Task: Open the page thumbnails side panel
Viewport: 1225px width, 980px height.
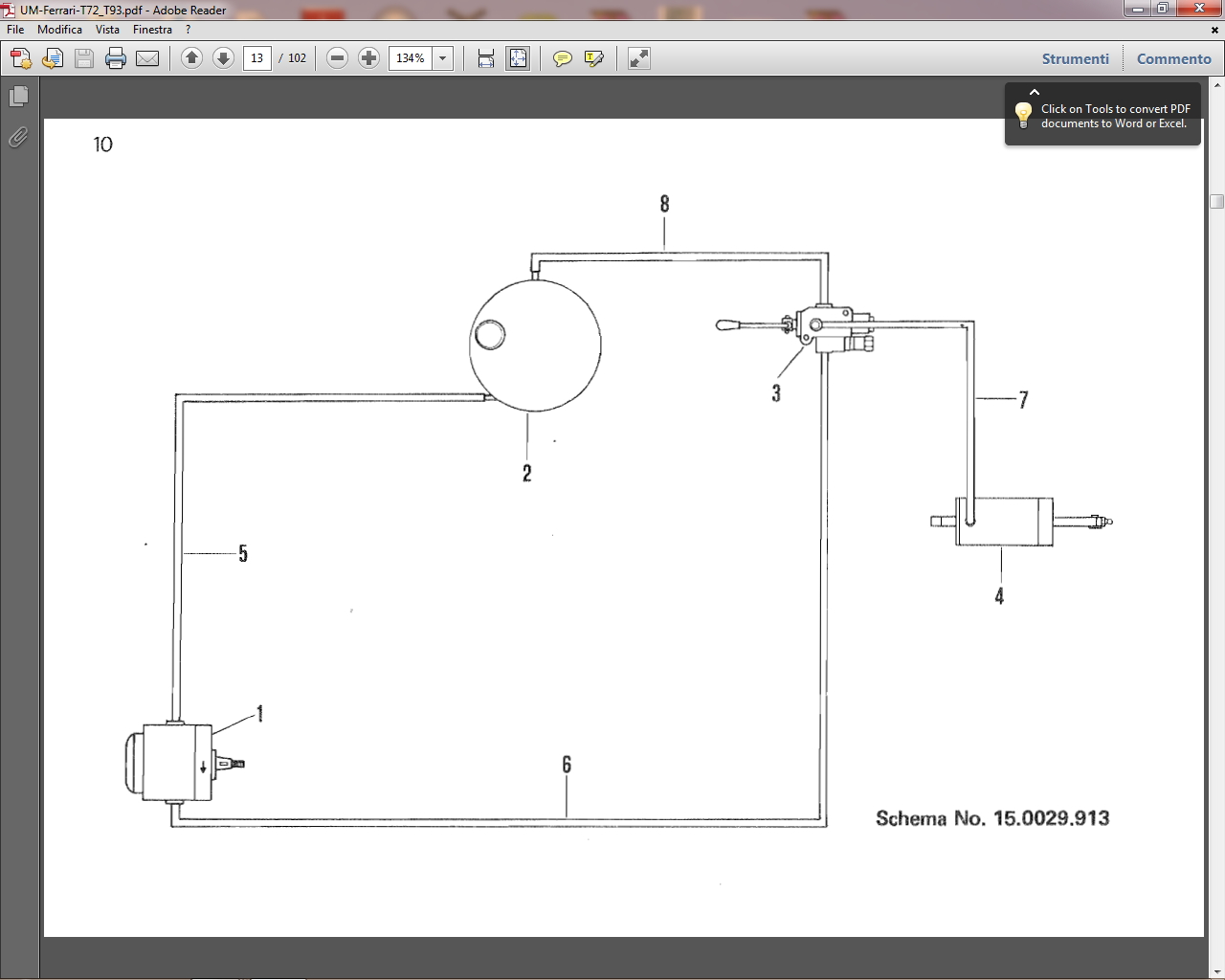Action: [x=18, y=97]
